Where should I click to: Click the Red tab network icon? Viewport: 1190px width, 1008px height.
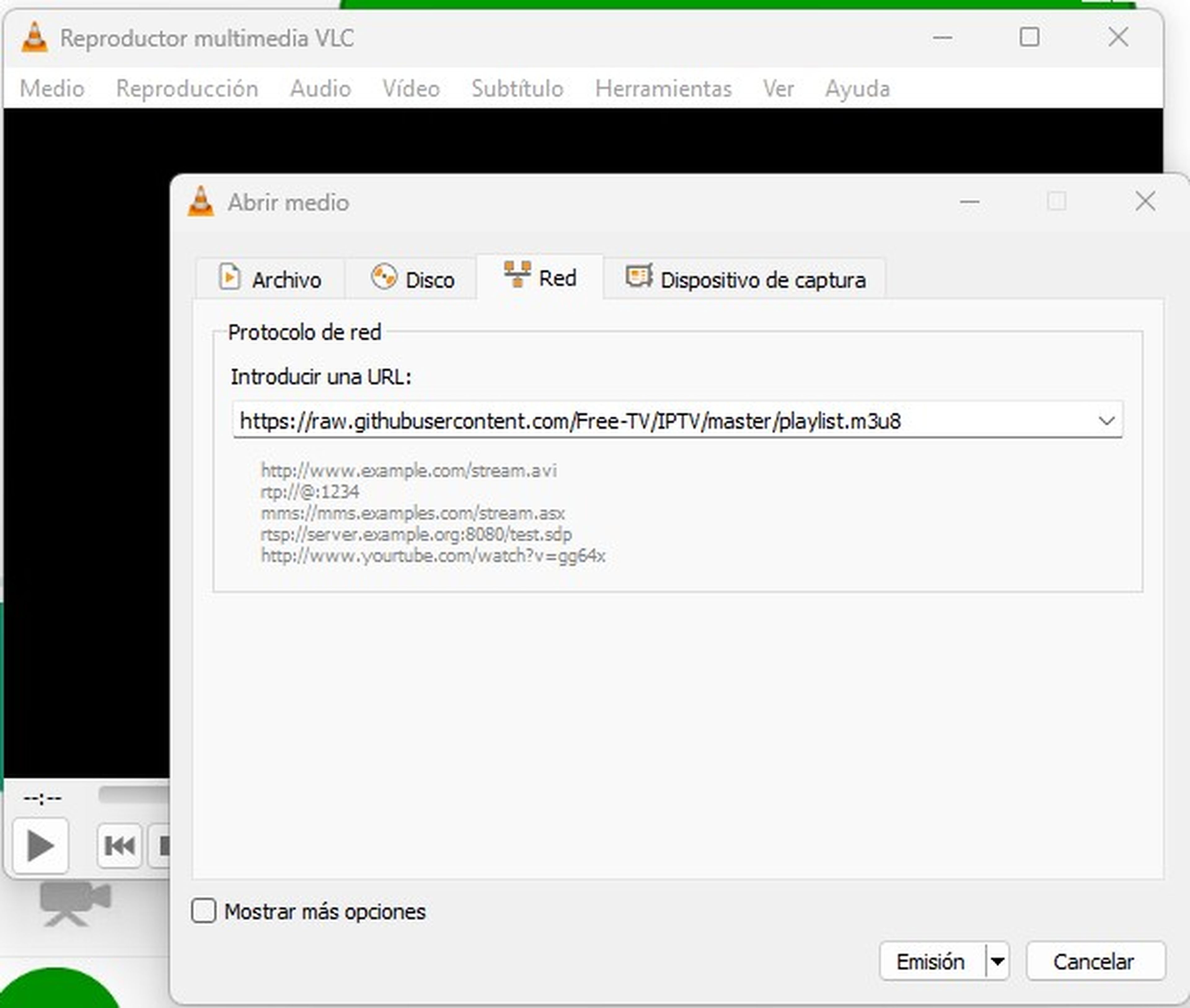point(517,275)
